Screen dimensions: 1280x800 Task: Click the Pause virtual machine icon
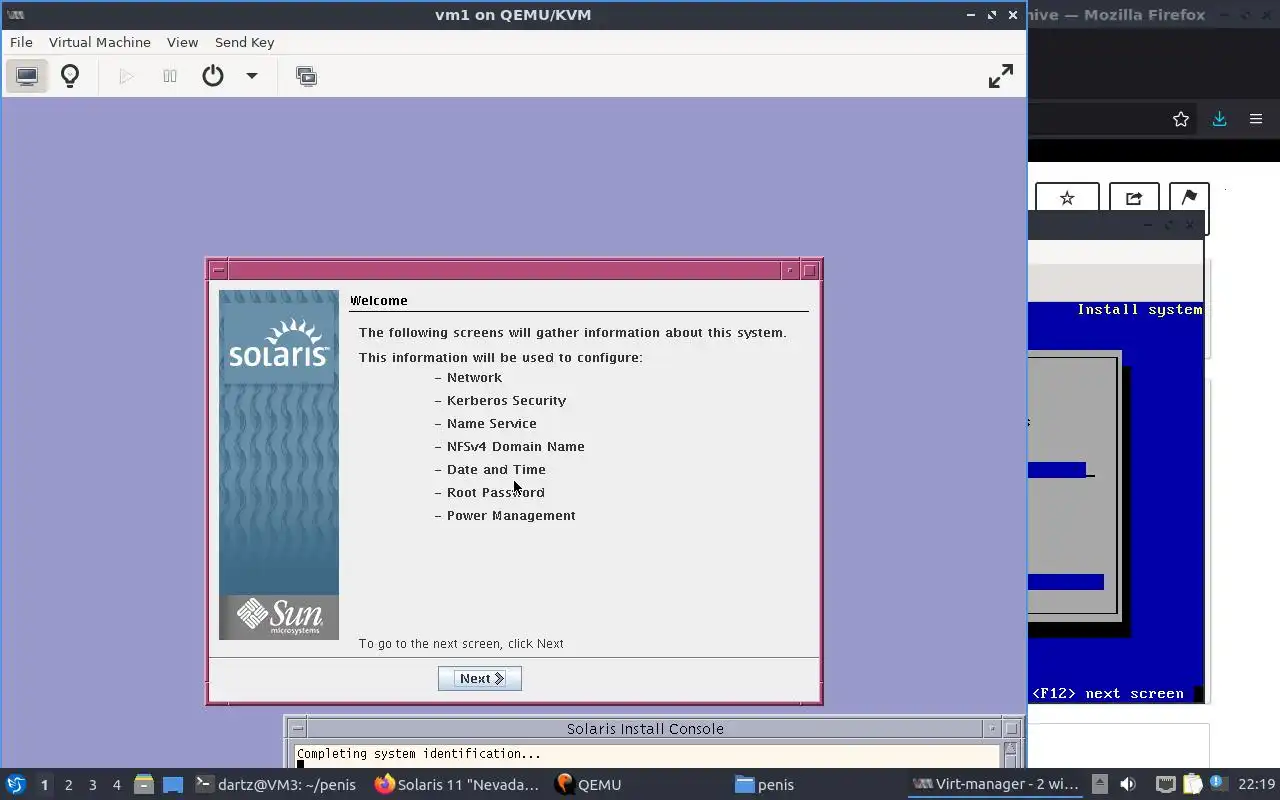pos(170,76)
